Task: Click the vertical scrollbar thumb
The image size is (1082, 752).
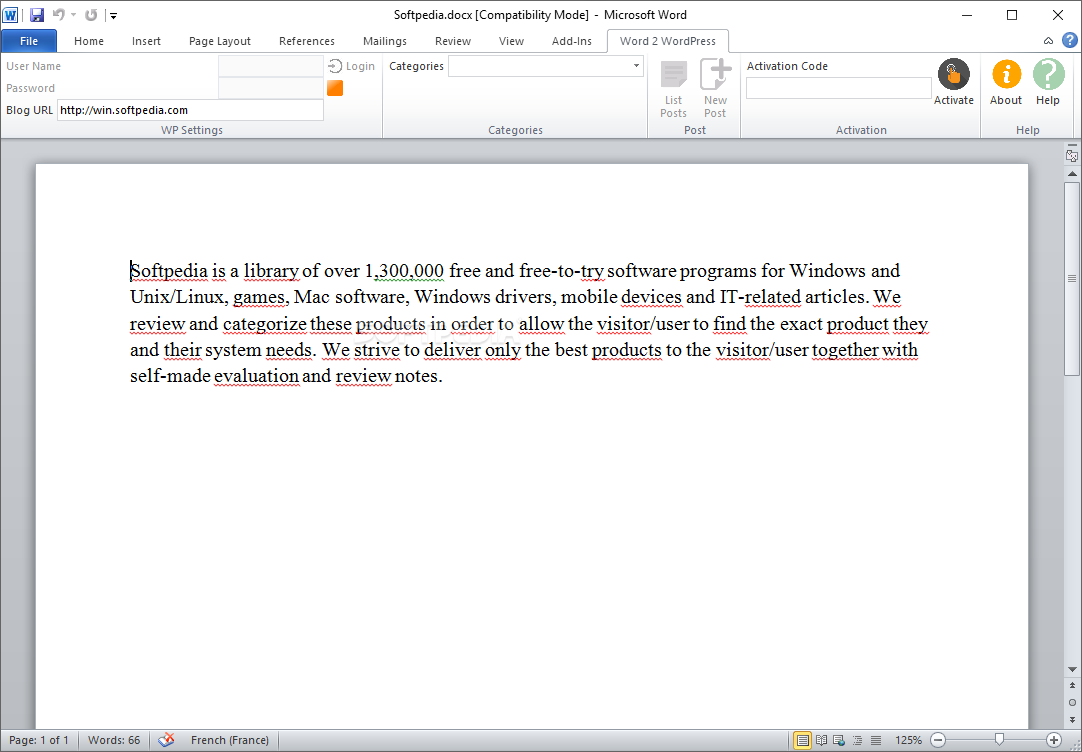Action: click(1072, 279)
